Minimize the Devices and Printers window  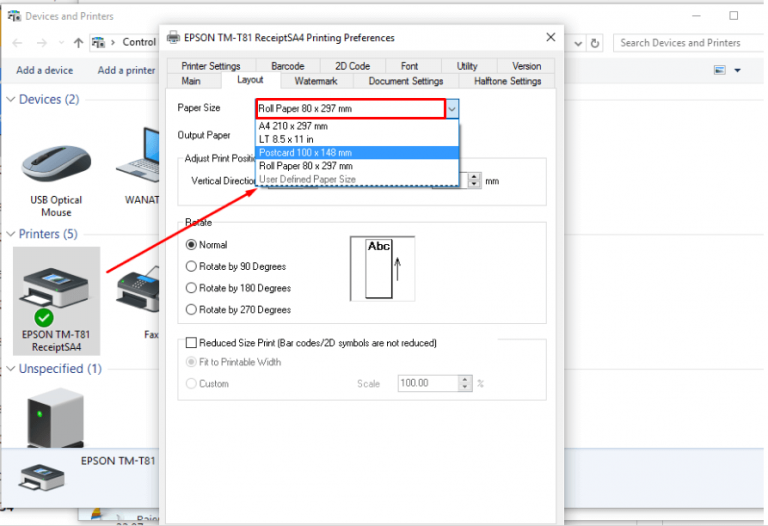click(696, 16)
